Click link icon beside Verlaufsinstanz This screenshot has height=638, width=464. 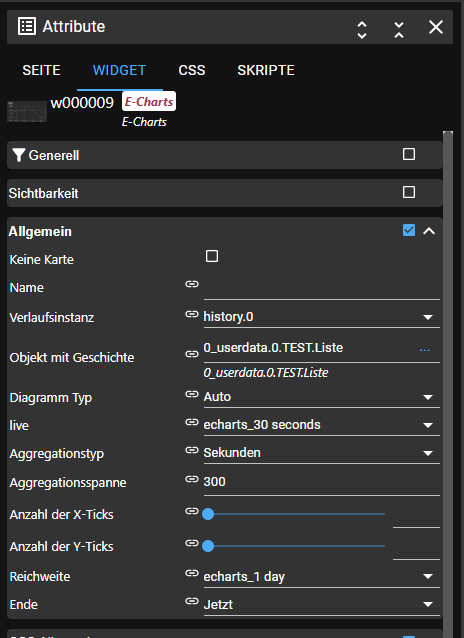(192, 314)
